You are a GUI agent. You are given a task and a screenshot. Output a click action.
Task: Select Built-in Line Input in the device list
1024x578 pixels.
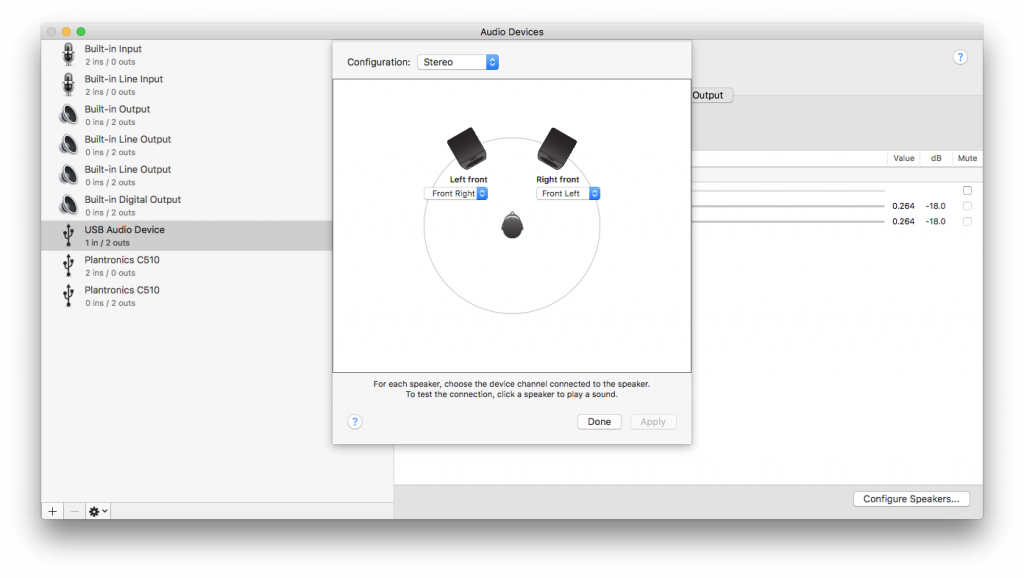pyautogui.click(x=187, y=85)
